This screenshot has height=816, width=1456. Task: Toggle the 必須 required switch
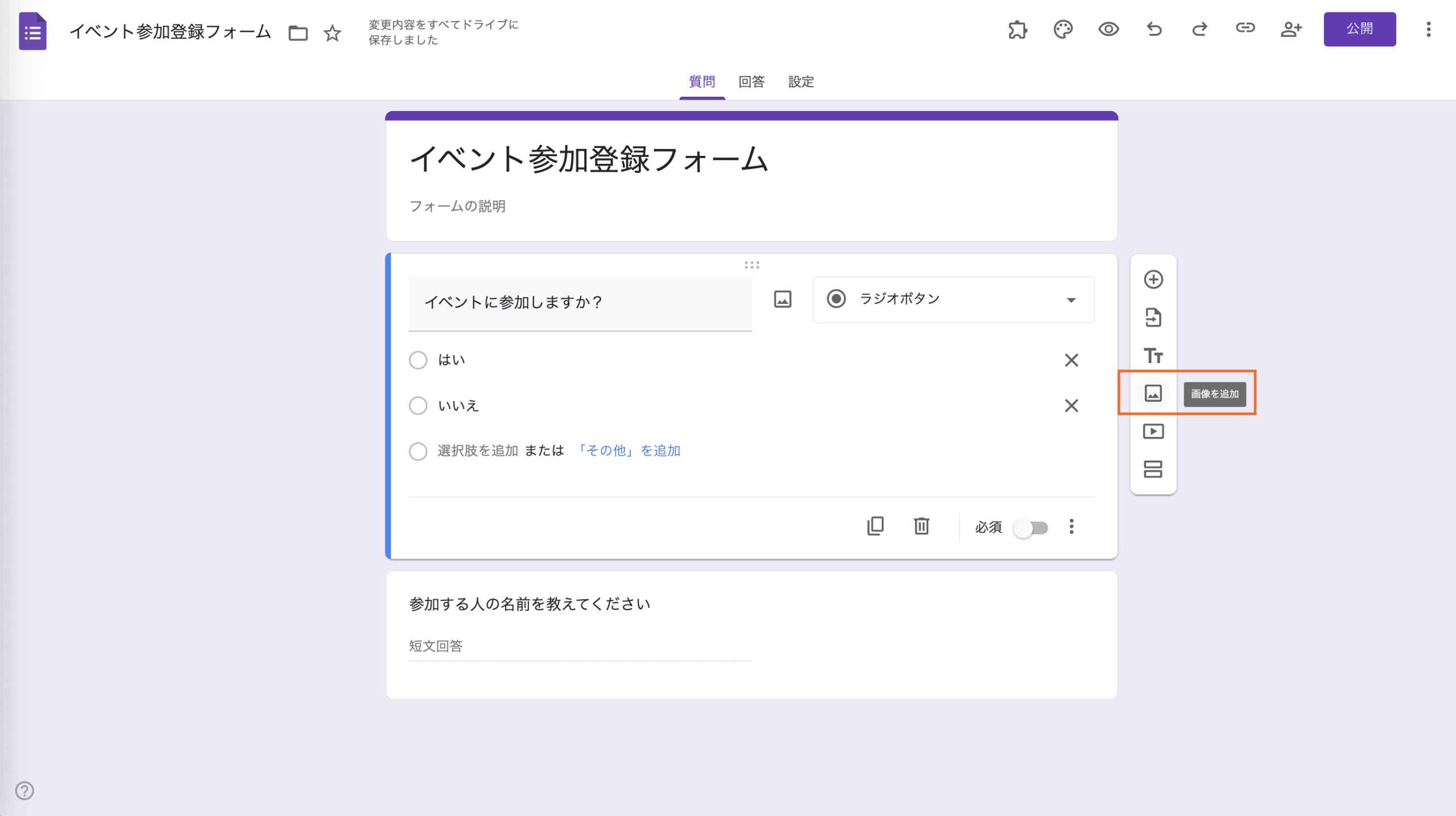click(1031, 528)
